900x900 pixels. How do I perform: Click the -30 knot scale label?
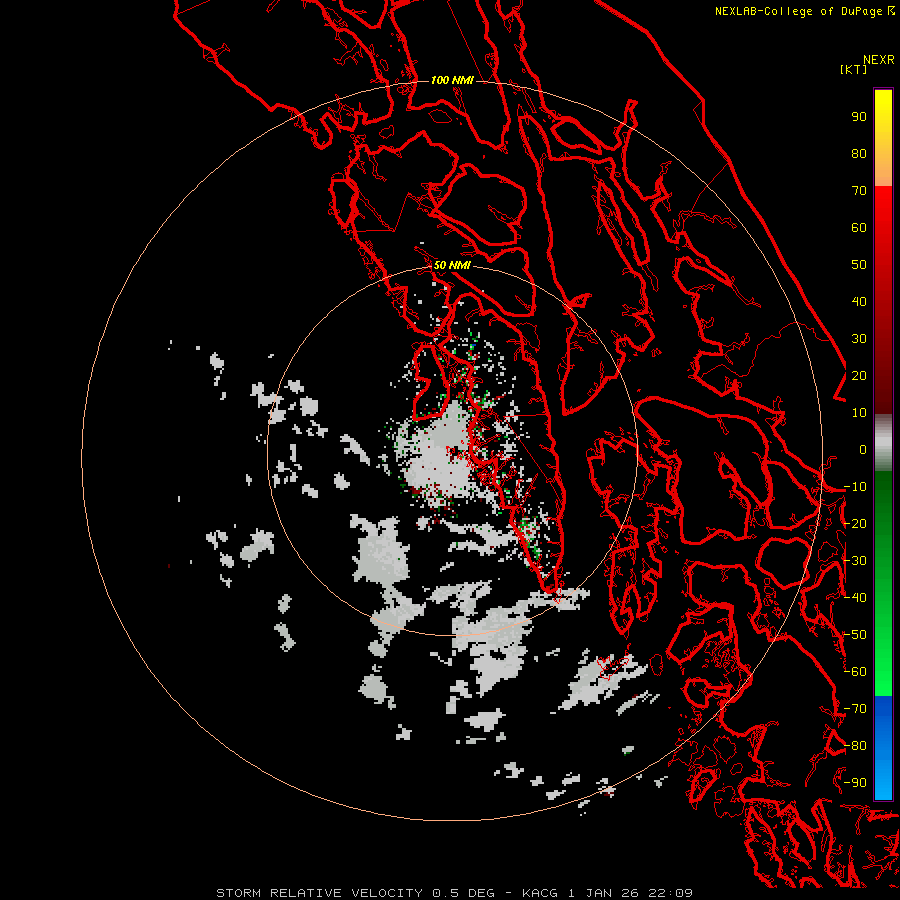pos(855,561)
